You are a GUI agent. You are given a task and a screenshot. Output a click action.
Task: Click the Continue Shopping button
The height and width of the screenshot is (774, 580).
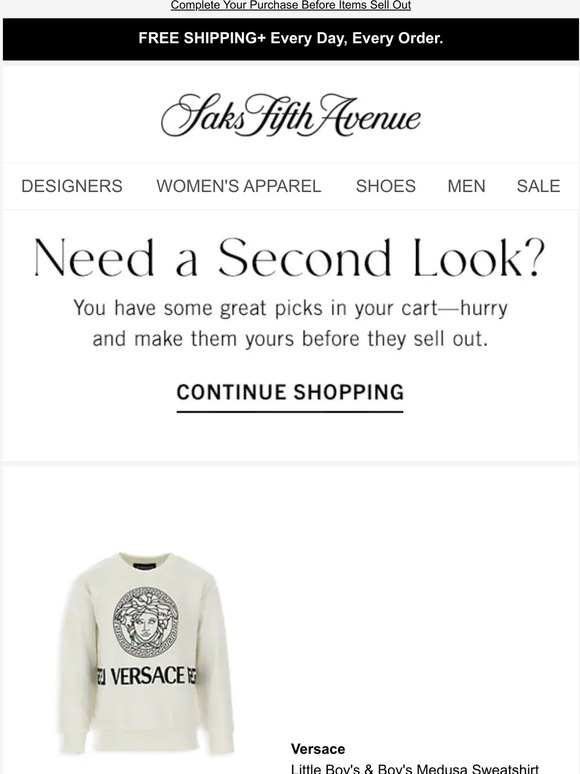[290, 392]
